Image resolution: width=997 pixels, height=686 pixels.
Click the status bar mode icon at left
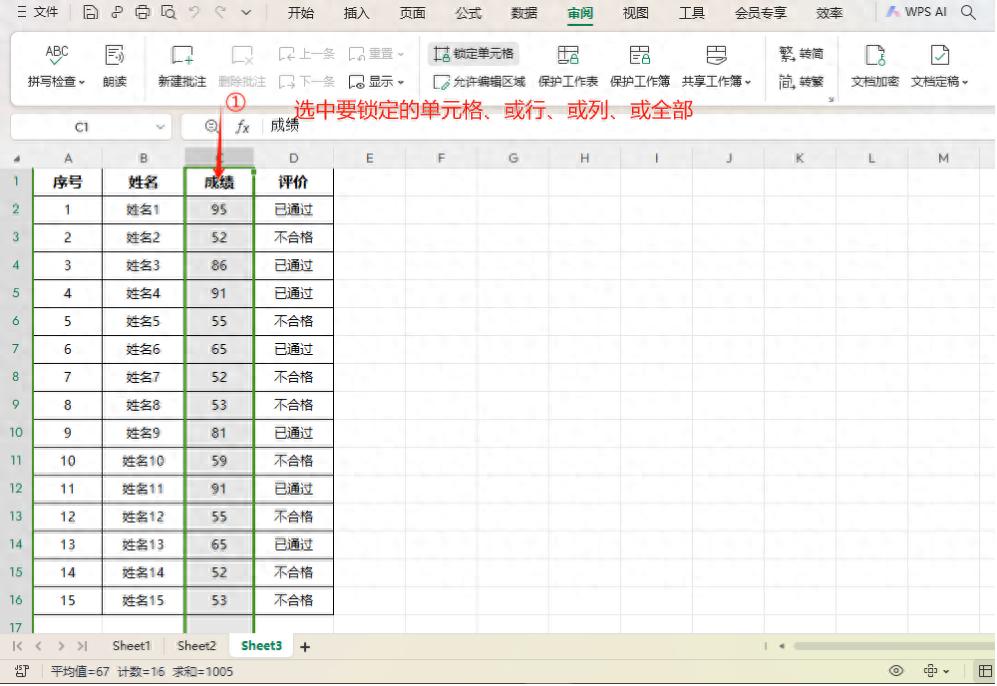pyautogui.click(x=22, y=671)
